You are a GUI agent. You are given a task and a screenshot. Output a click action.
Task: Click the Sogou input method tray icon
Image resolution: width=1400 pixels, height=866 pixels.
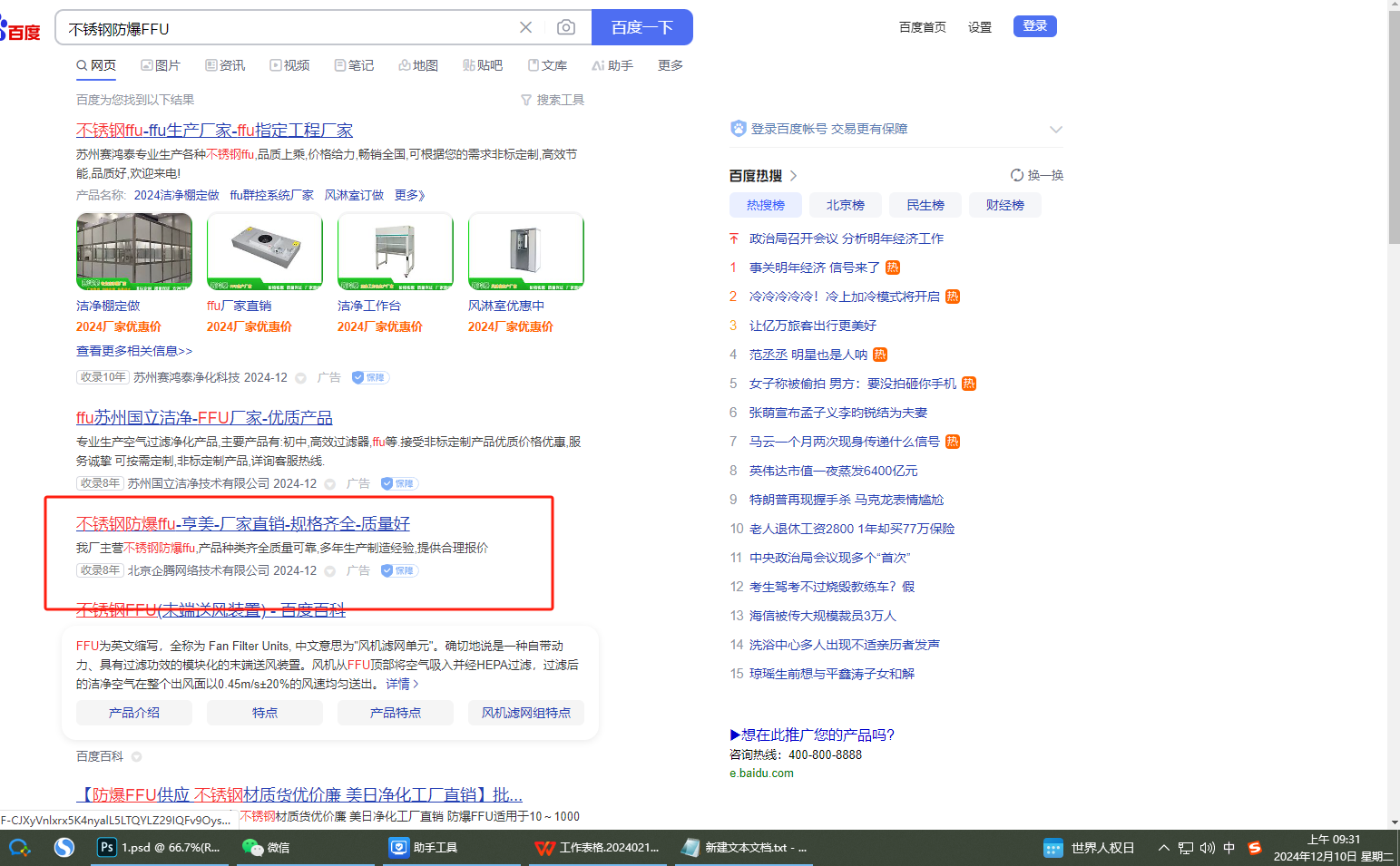pyautogui.click(x=1255, y=848)
